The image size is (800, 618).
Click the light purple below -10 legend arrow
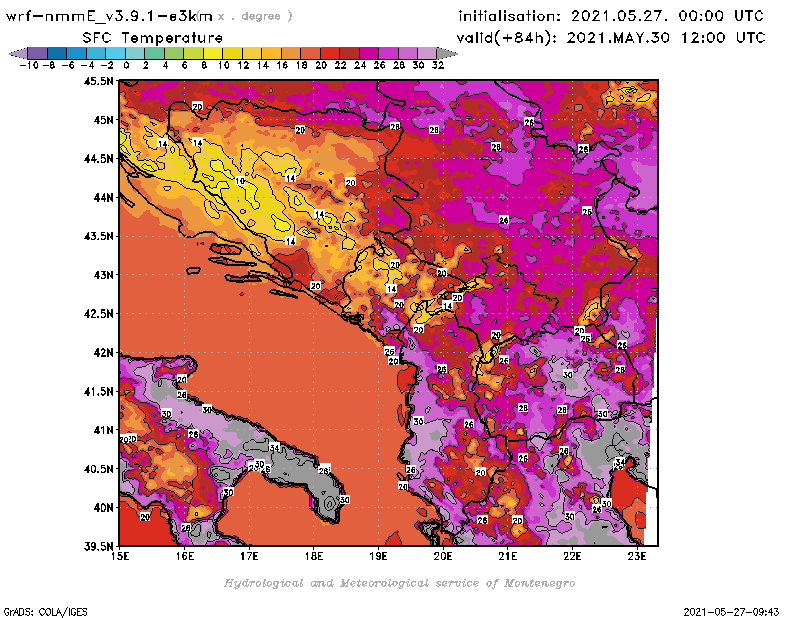18,53
